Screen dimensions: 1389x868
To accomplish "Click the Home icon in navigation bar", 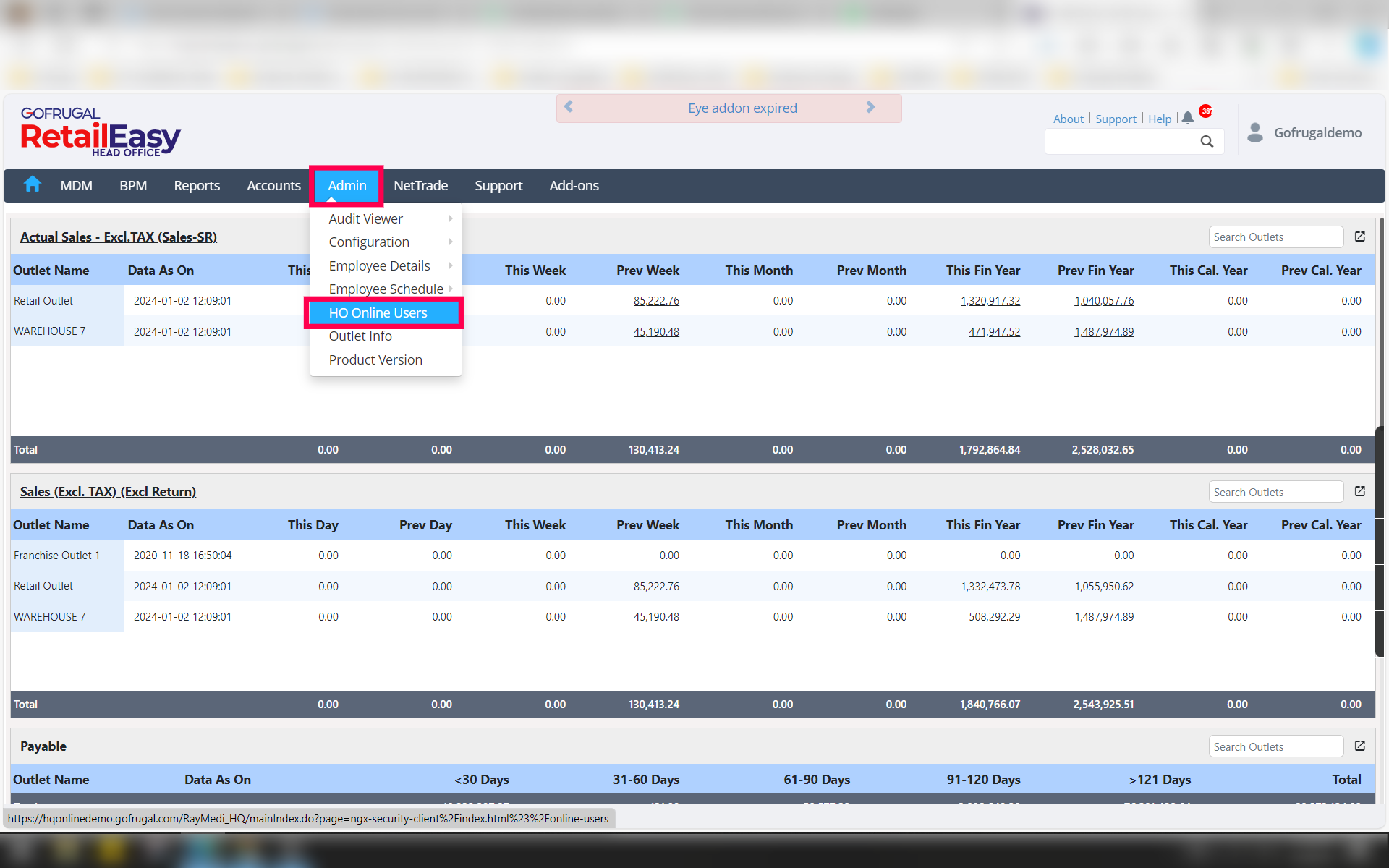I will [33, 184].
